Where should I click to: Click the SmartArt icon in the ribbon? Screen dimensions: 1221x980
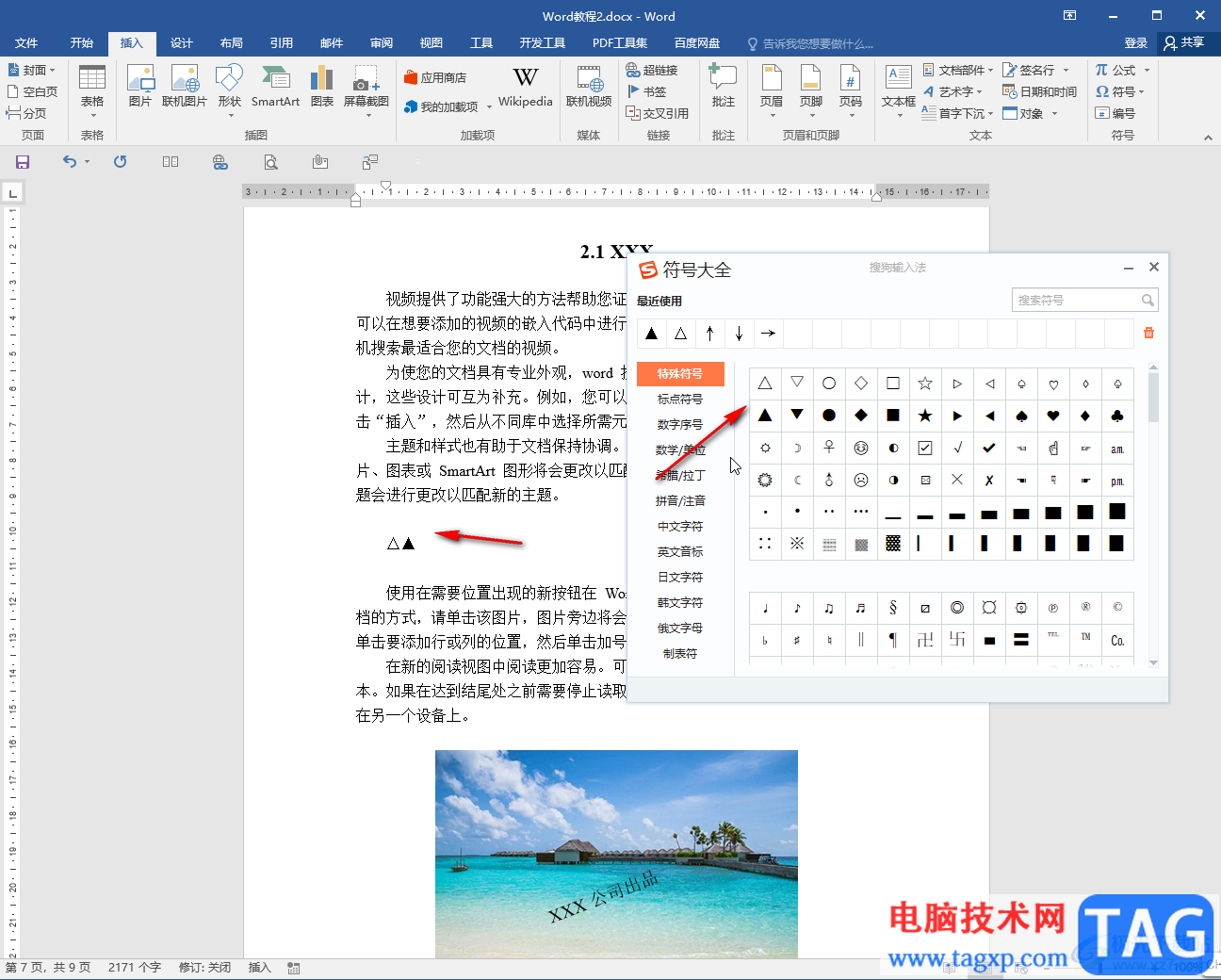(275, 87)
